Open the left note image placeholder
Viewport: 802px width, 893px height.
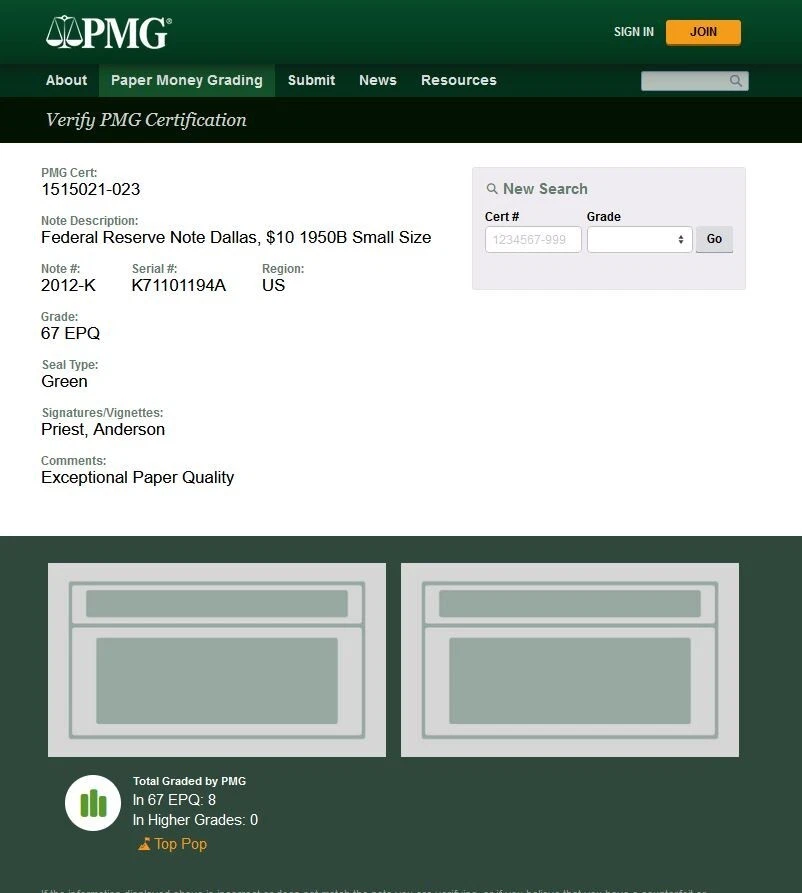pos(217,660)
